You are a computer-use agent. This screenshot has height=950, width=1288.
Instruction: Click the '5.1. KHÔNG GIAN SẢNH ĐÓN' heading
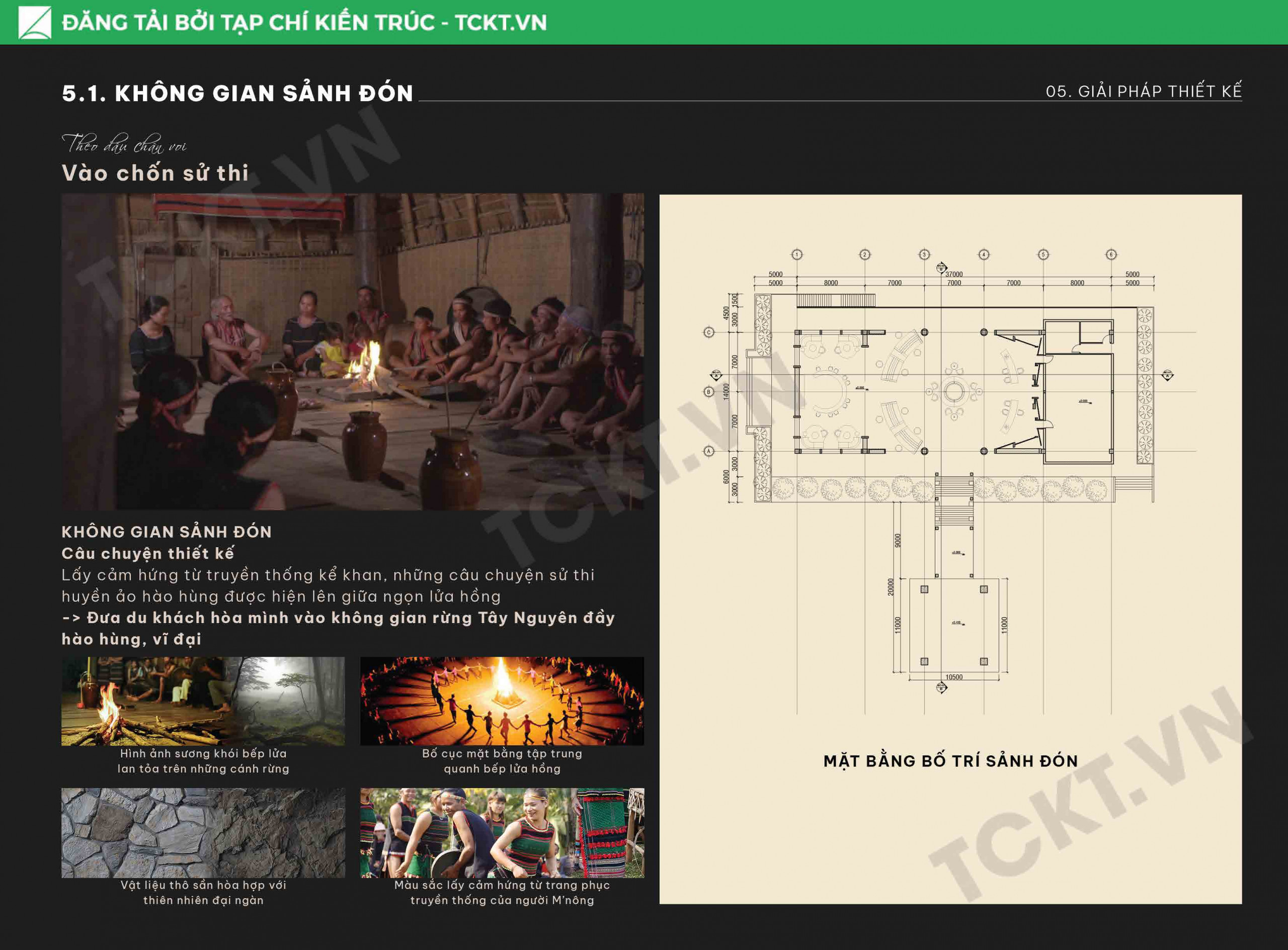click(237, 93)
